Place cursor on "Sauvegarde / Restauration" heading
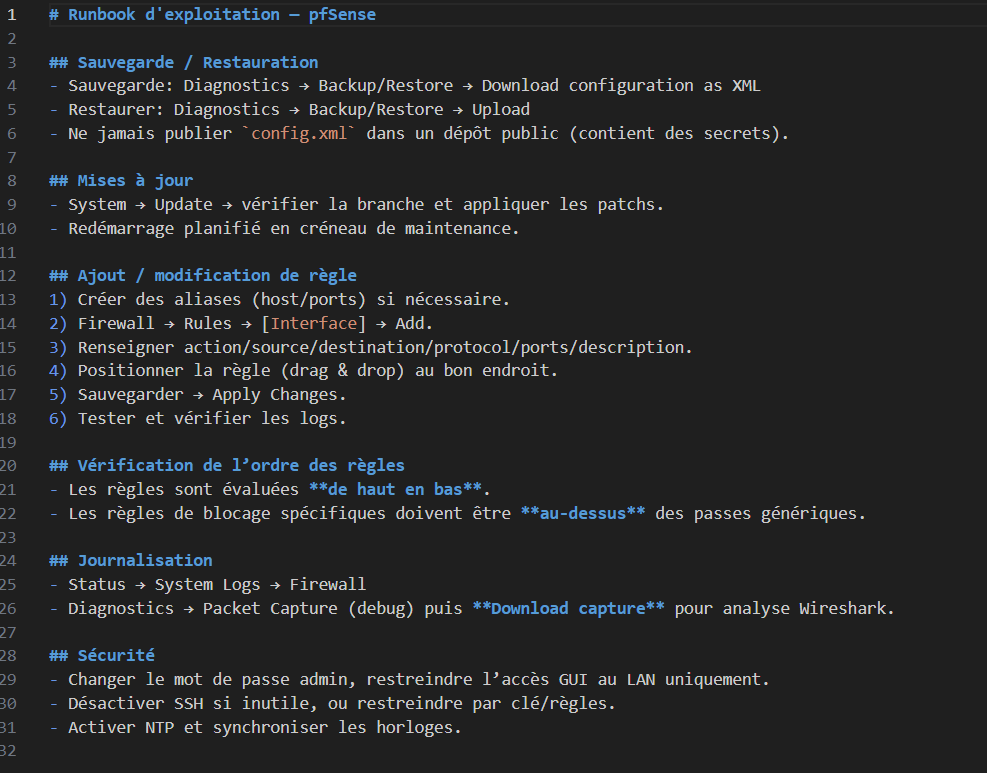987x773 pixels. coord(197,62)
